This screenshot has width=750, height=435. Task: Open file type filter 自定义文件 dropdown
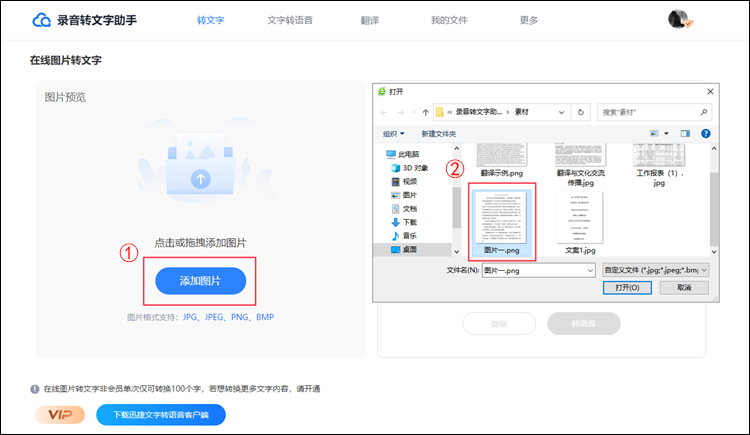(x=655, y=270)
